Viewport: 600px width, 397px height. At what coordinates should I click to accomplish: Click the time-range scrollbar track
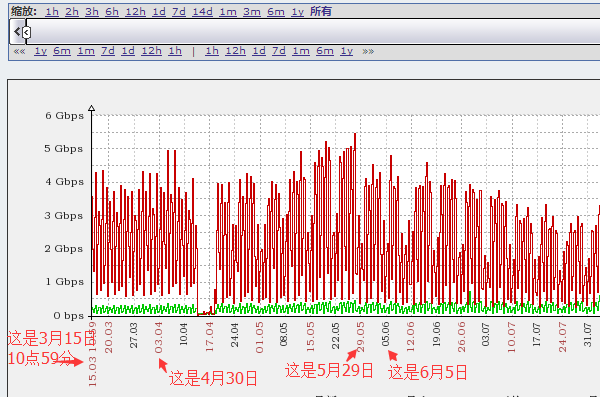(314, 31)
